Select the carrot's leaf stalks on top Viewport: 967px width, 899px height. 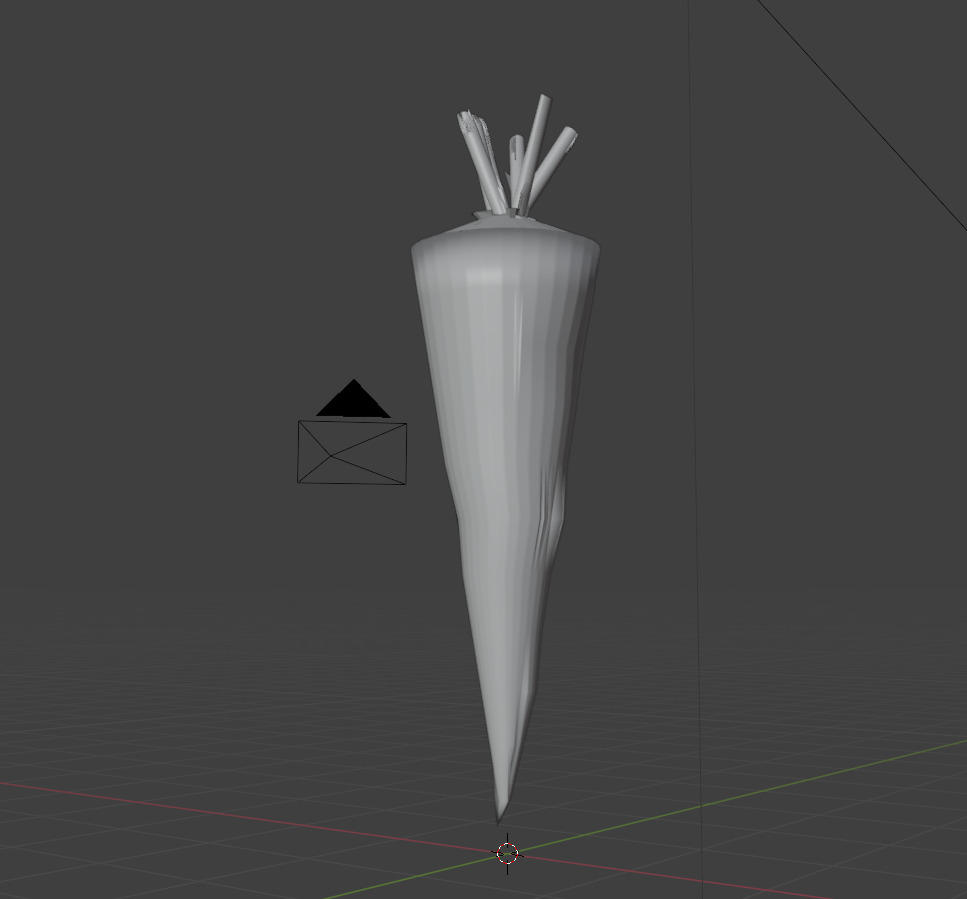pyautogui.click(x=517, y=156)
